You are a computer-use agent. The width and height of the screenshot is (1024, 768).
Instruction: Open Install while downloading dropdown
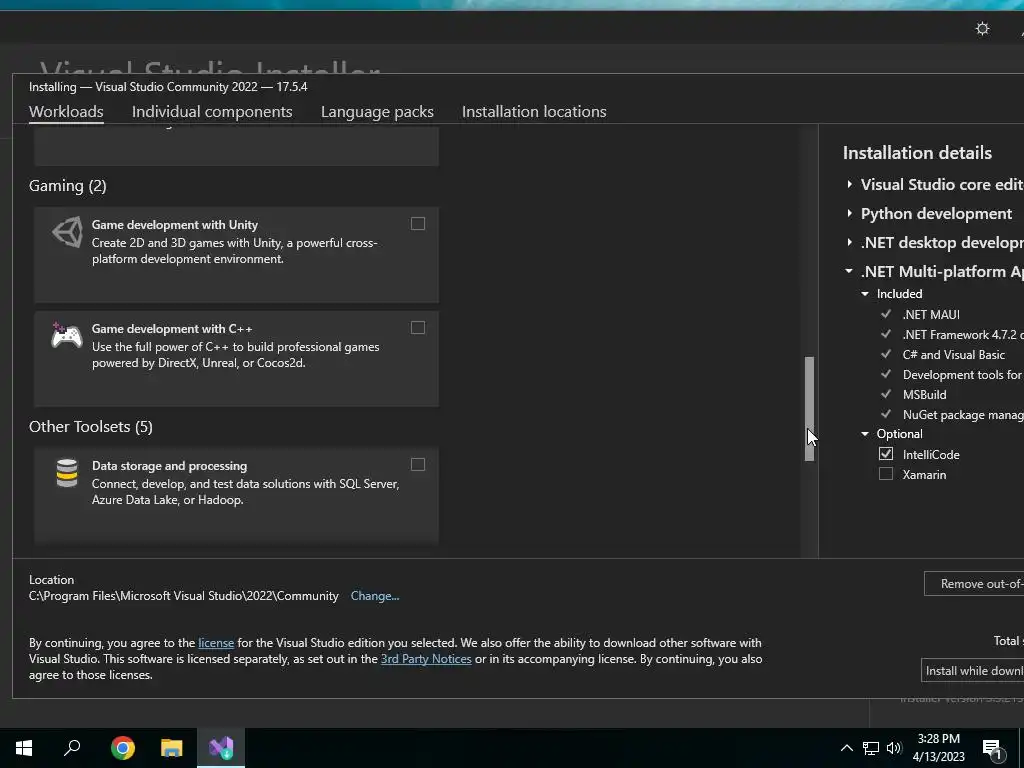[972, 671]
